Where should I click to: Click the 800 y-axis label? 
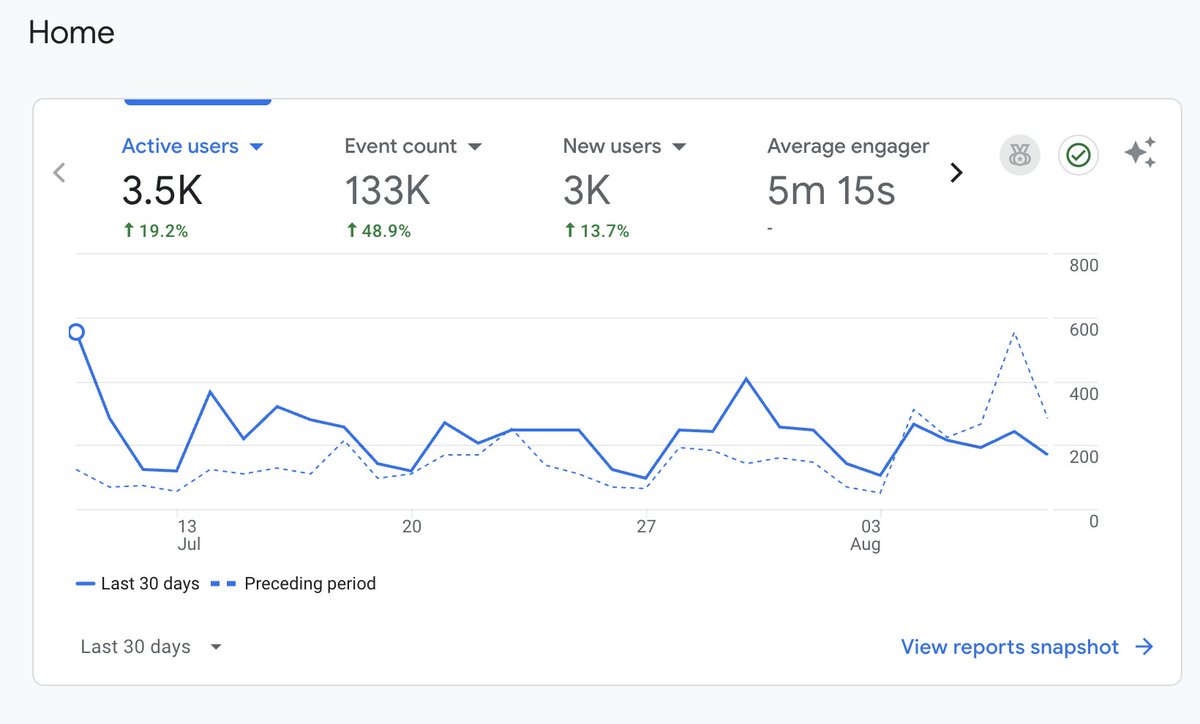[x=1084, y=265]
